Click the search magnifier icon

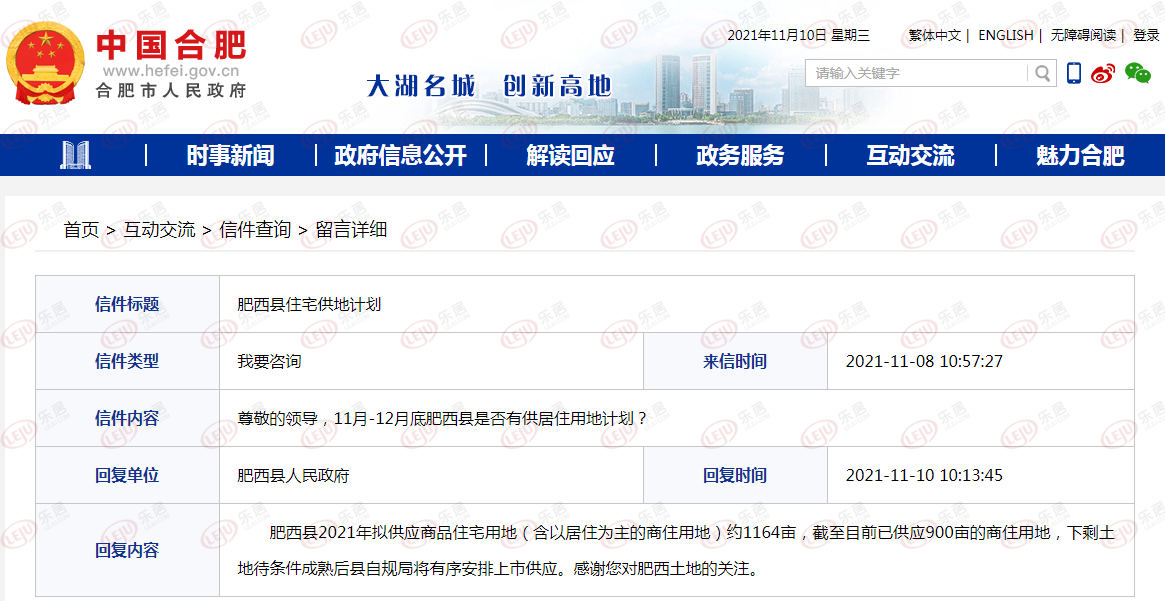coord(1042,73)
